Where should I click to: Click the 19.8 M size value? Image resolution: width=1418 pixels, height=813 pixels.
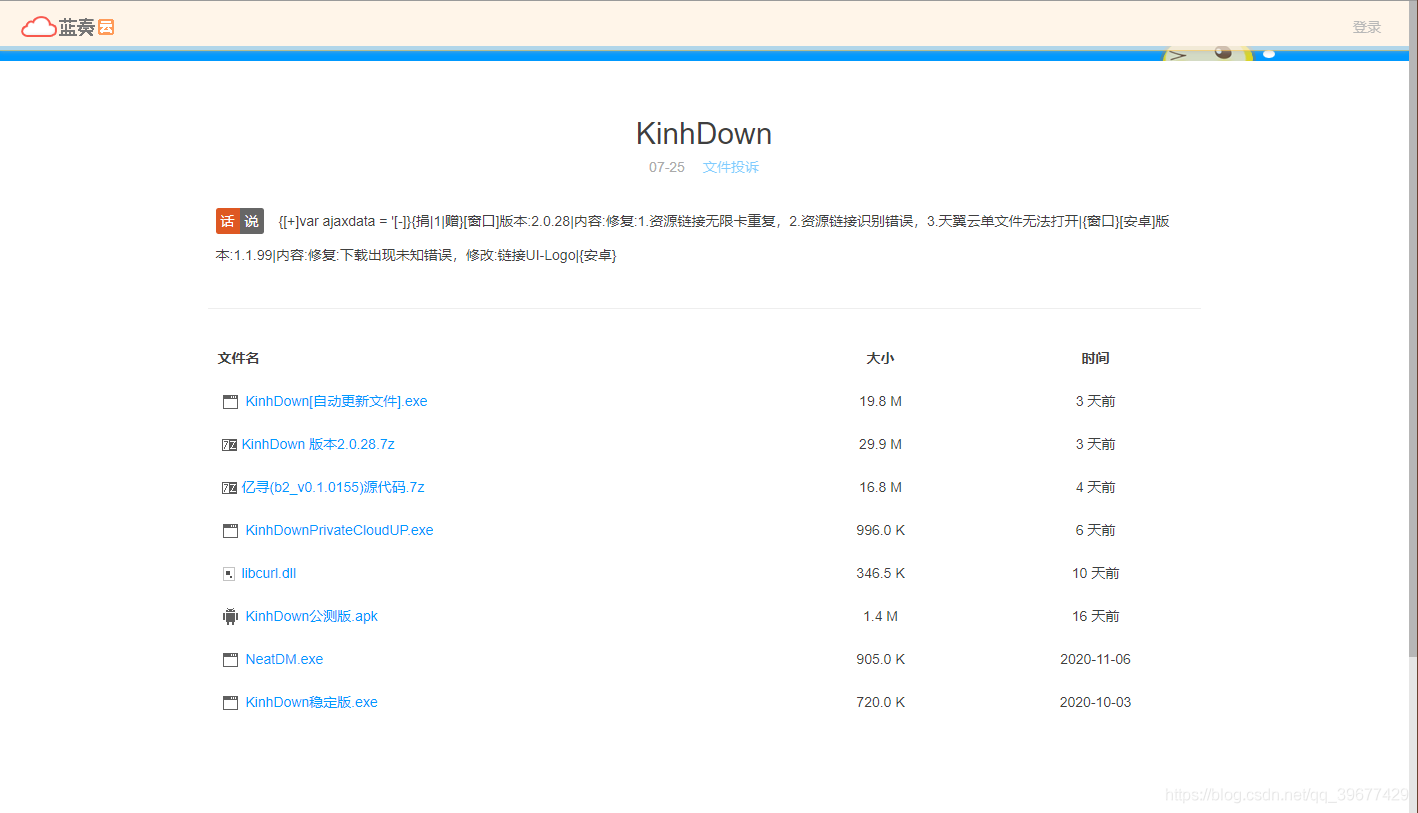click(880, 401)
